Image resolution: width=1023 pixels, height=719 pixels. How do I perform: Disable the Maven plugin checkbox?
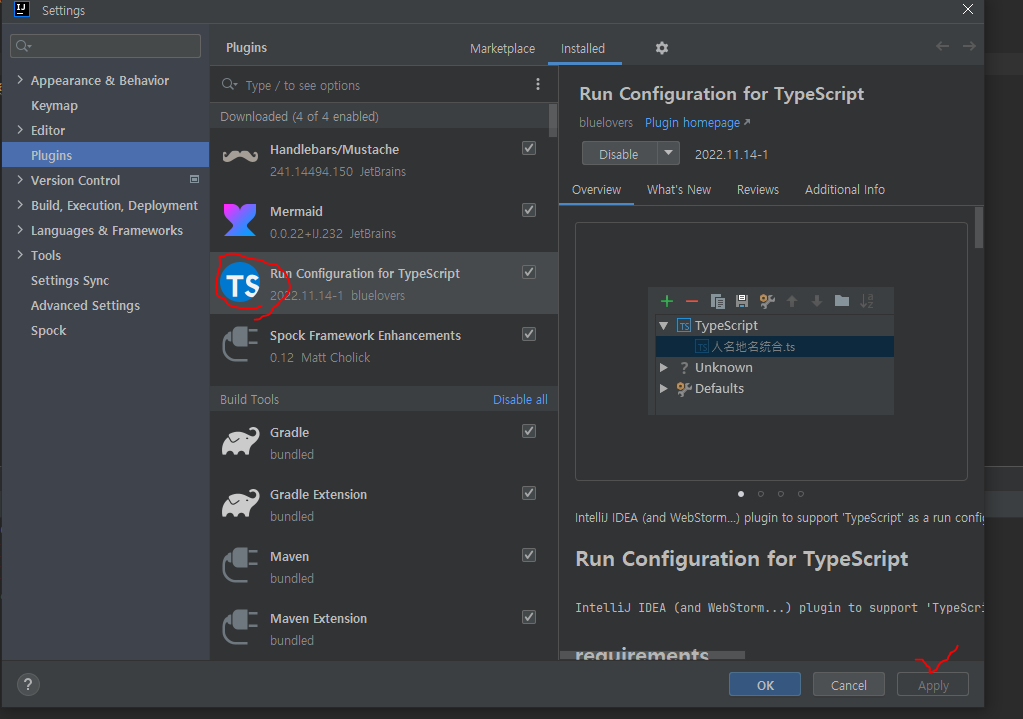pyautogui.click(x=529, y=555)
